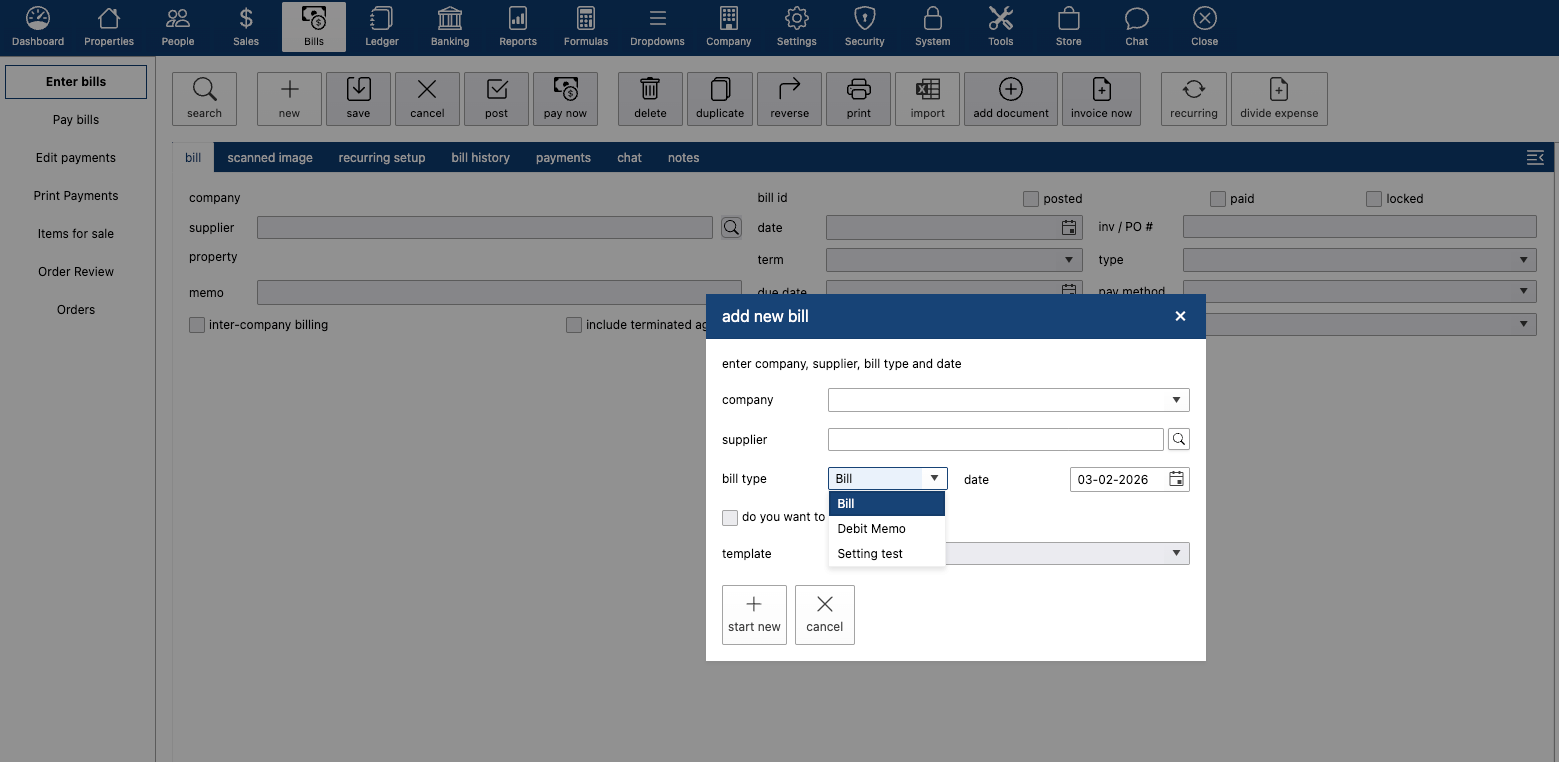Select Pay bills in the sidebar
This screenshot has width=1559, height=762.
(76, 120)
